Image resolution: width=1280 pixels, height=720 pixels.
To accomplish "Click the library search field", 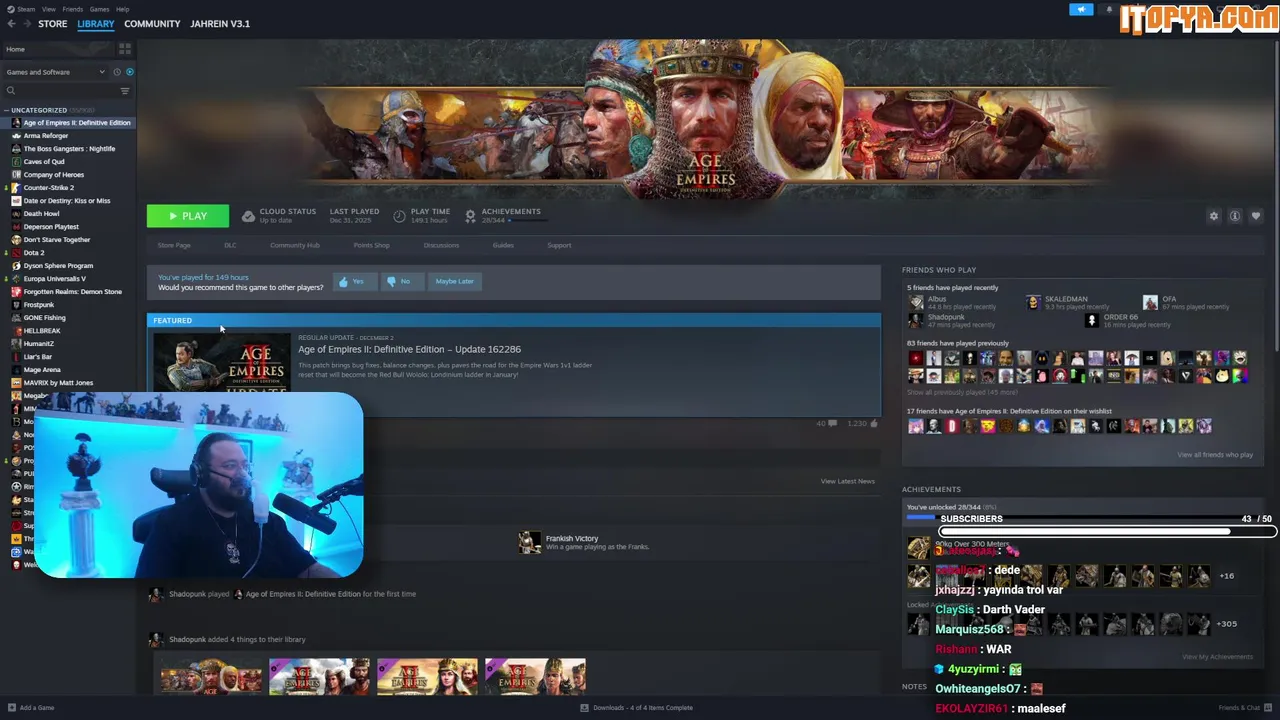I will click(60, 91).
